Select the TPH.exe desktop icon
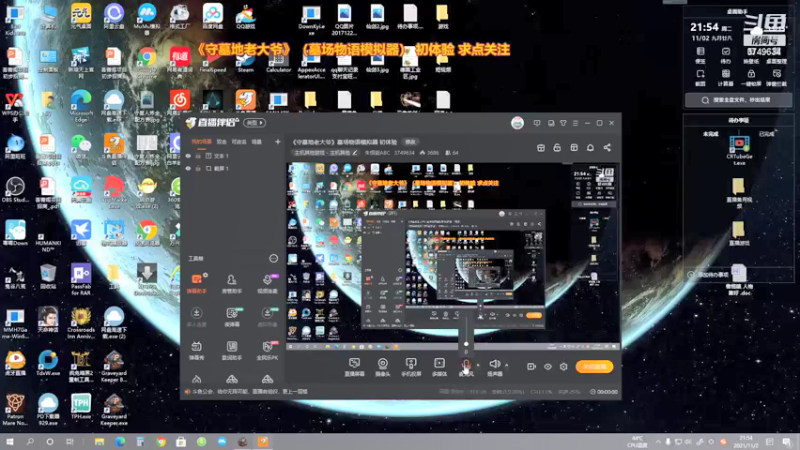This screenshot has width=800, height=450. [81, 406]
